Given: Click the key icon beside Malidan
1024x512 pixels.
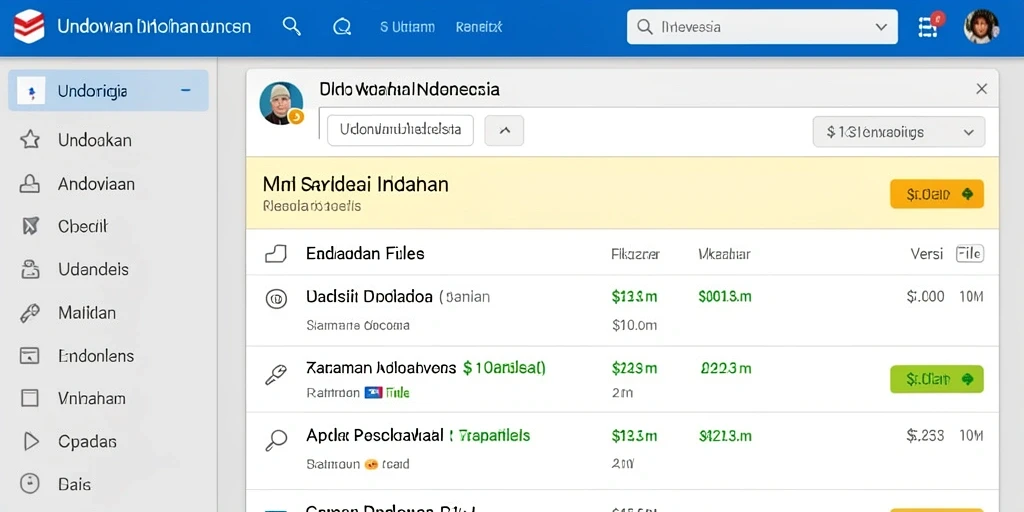Looking at the screenshot, I should [29, 313].
